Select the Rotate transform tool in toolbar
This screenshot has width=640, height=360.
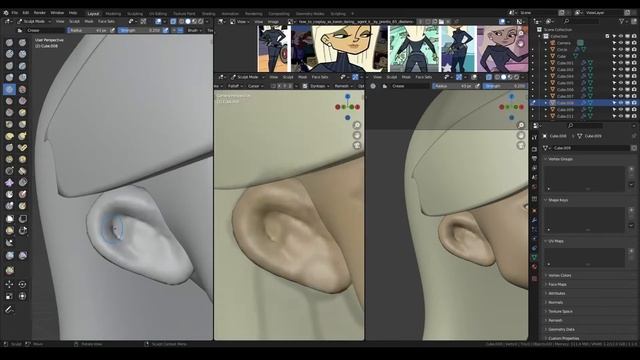click(22, 284)
